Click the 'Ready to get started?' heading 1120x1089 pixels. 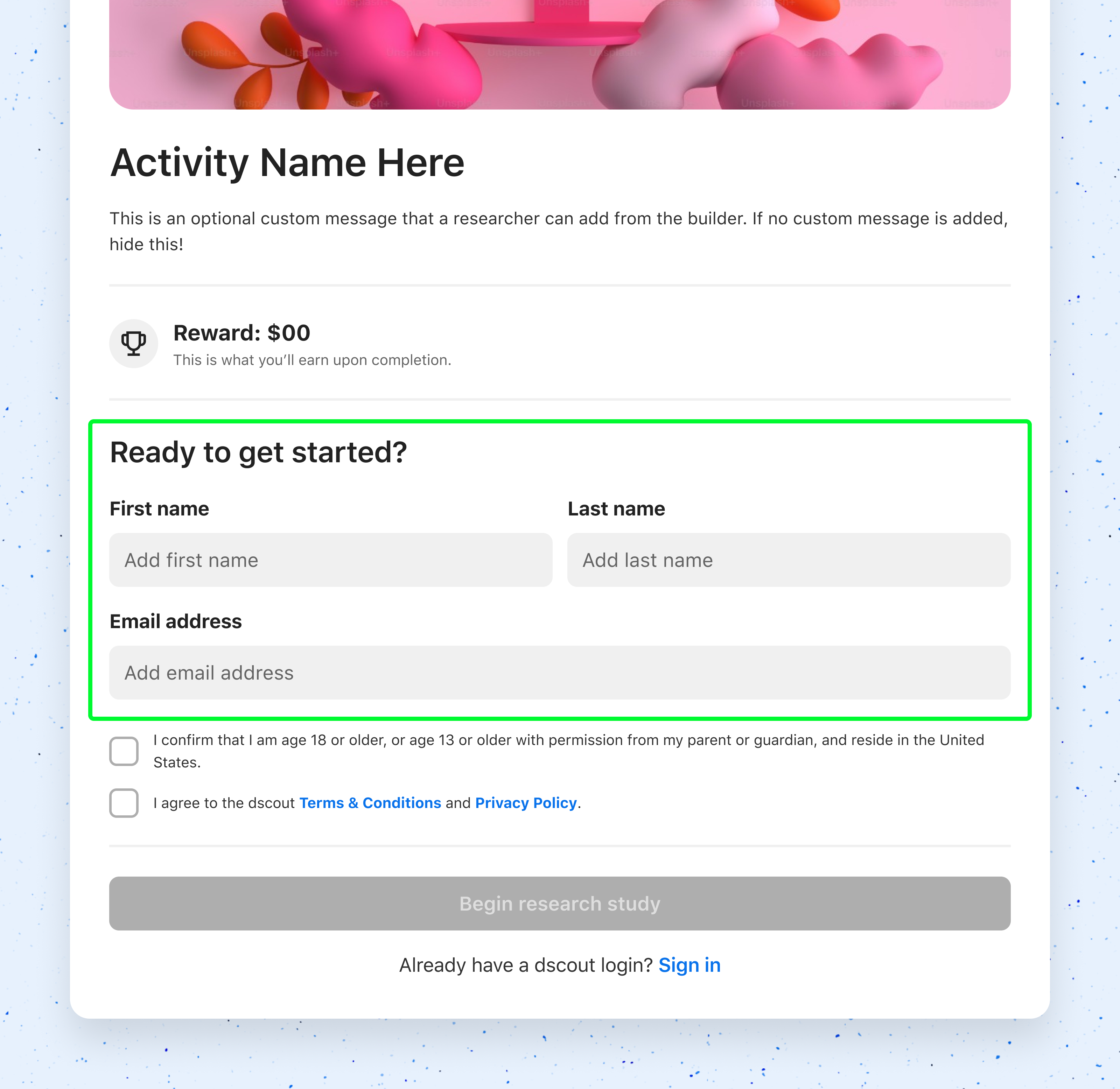(258, 452)
